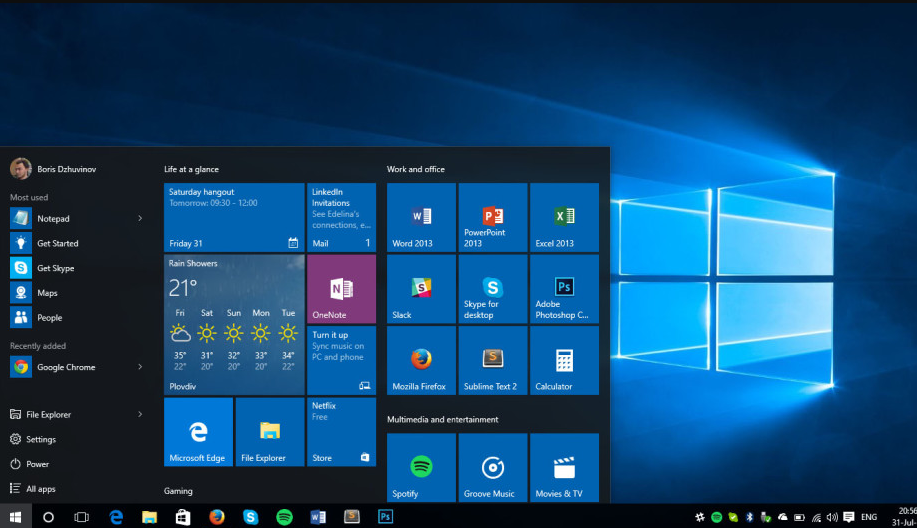Select Get Skype in the Most used list
This screenshot has height=528, width=917.
click(76, 268)
